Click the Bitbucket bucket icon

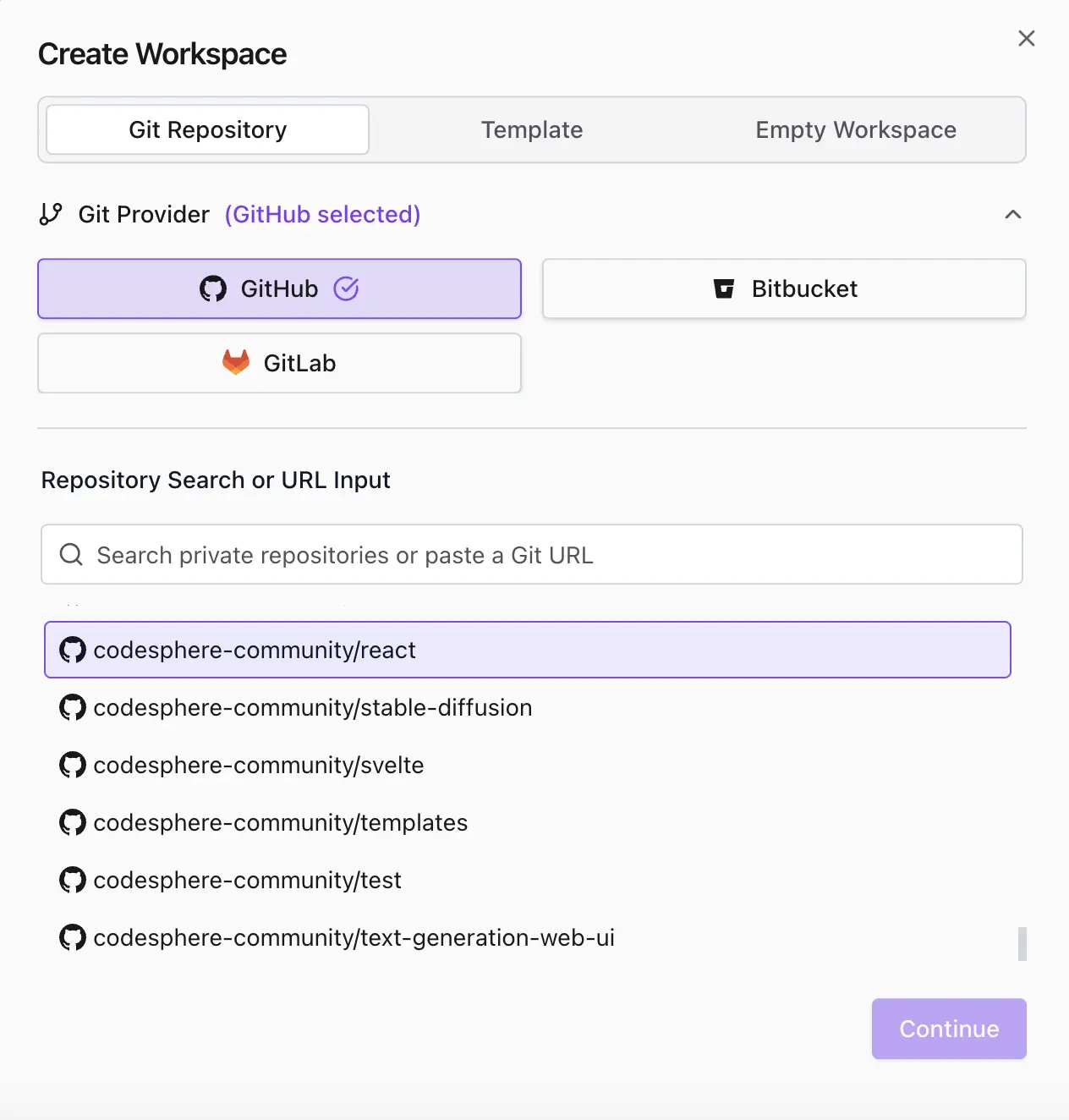[x=724, y=288]
